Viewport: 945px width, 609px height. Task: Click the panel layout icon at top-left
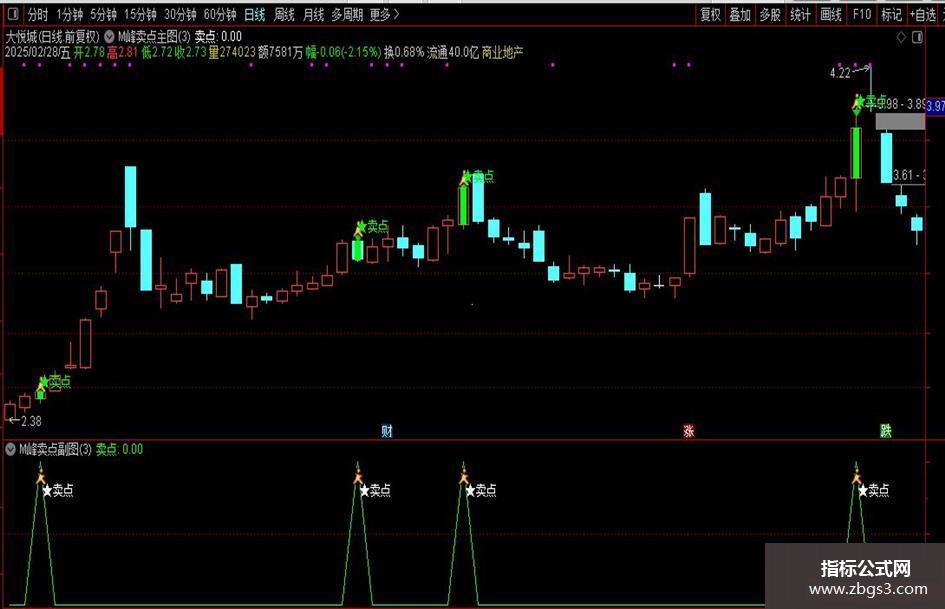point(13,13)
